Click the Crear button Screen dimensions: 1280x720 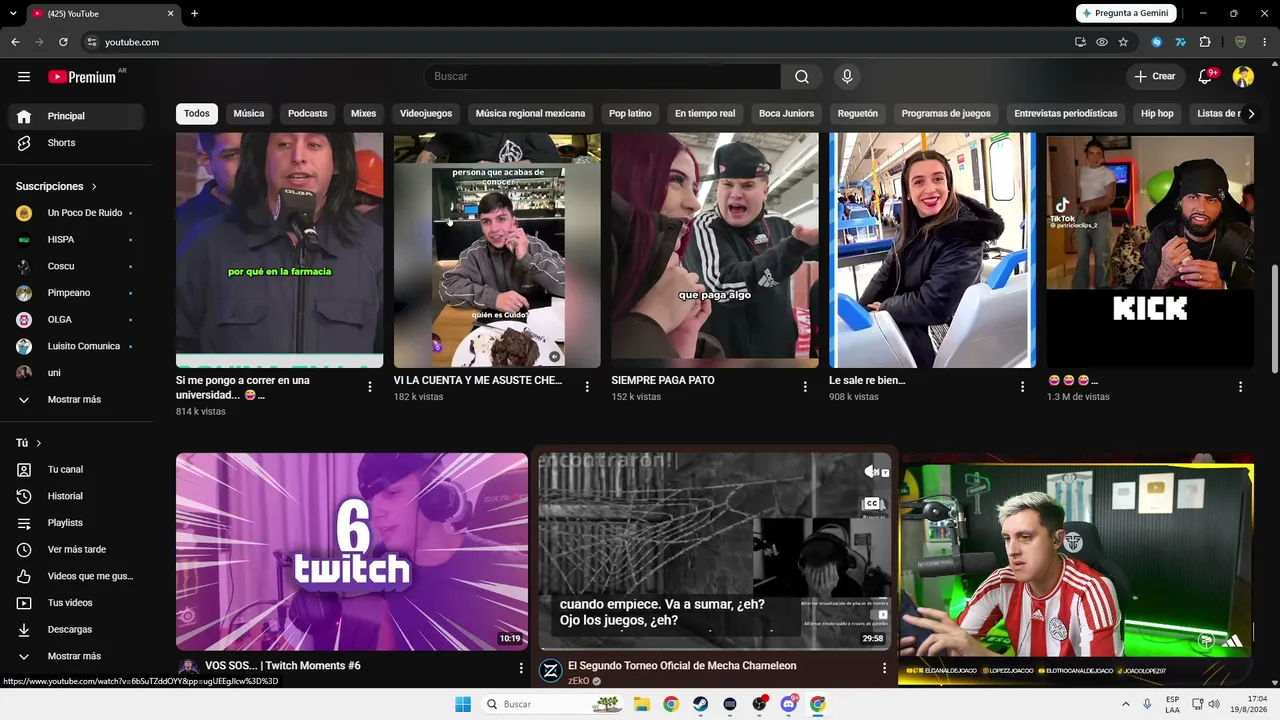click(1155, 77)
